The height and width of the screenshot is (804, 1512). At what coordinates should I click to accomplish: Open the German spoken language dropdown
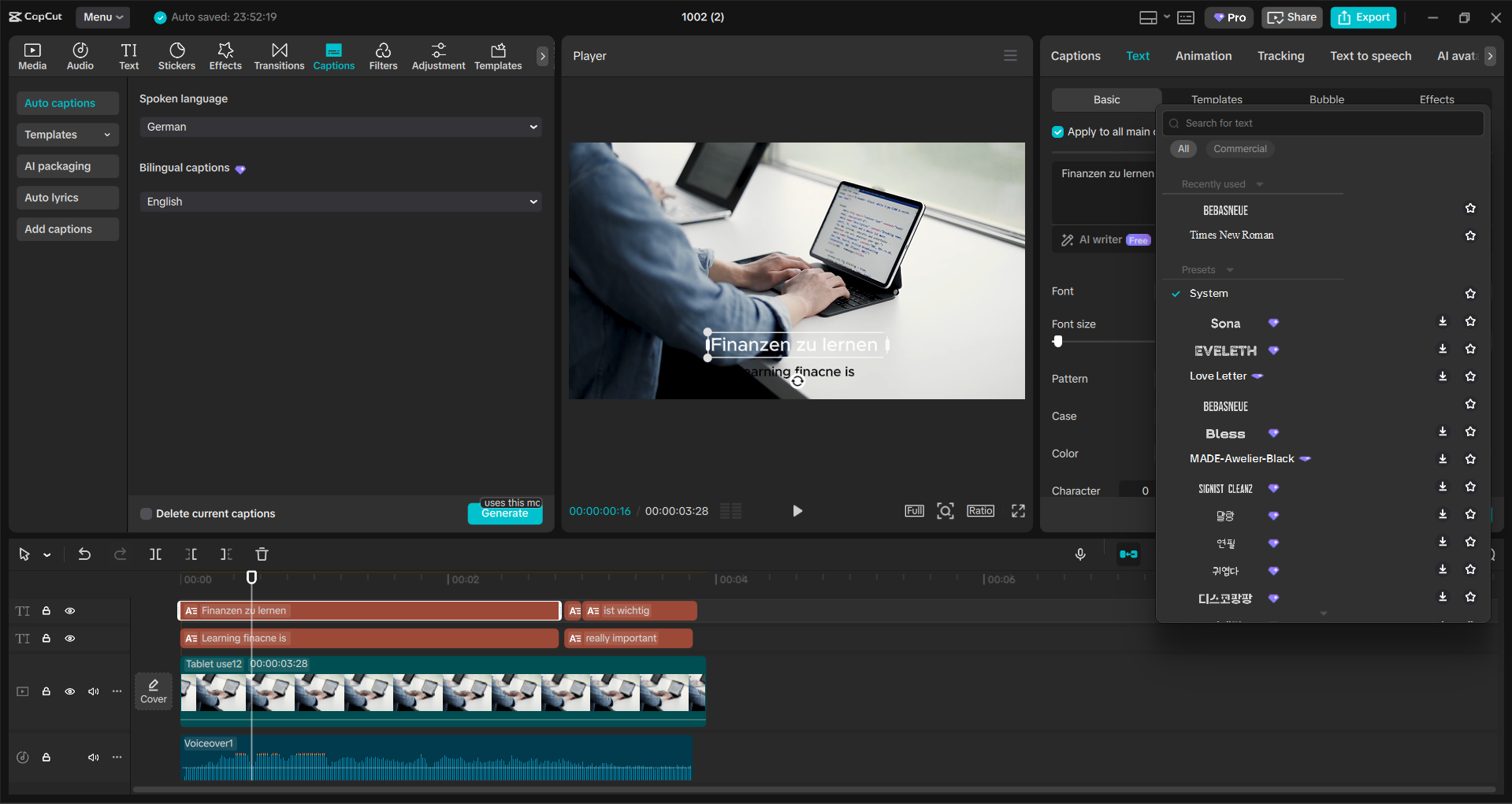(340, 127)
